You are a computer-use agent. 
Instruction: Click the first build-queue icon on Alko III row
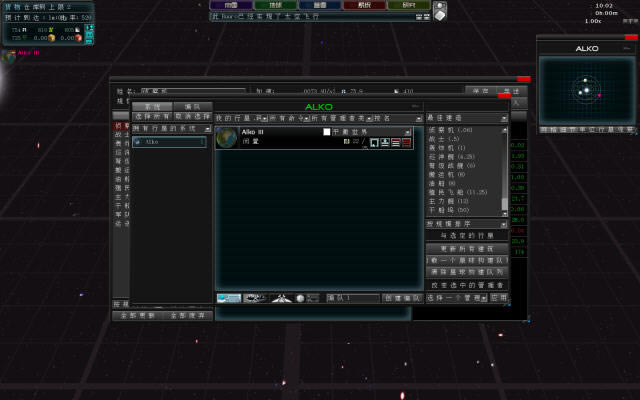click(374, 143)
